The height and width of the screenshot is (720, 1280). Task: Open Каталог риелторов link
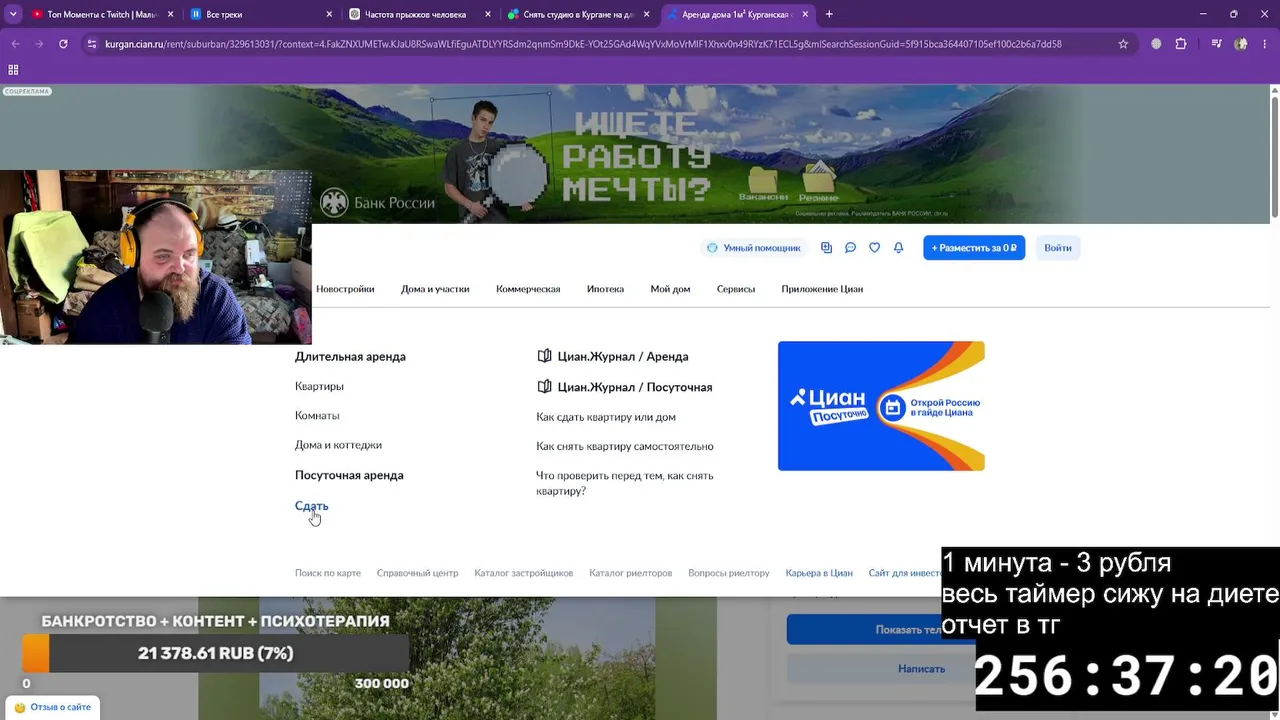631,573
